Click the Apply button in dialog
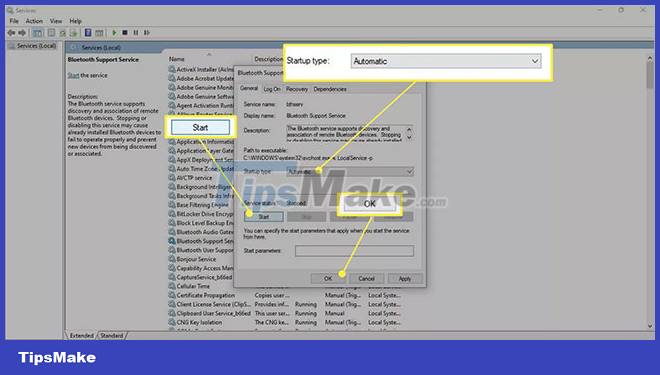Viewport: 660px width, 375px height. point(405,279)
